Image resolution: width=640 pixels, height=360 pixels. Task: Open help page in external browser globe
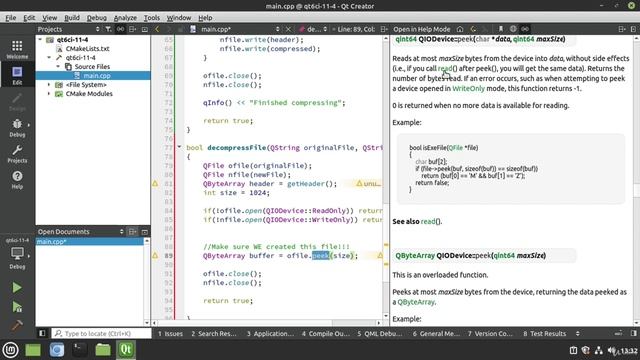pyautogui.click(x=513, y=29)
